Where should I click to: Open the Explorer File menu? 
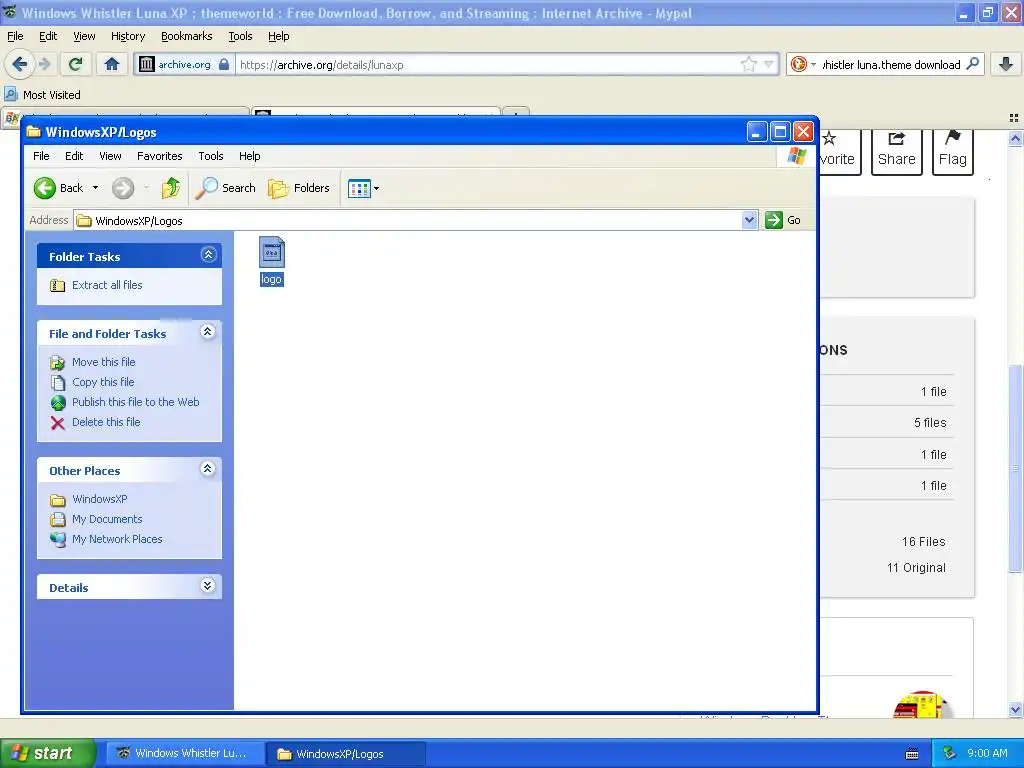pyautogui.click(x=41, y=156)
